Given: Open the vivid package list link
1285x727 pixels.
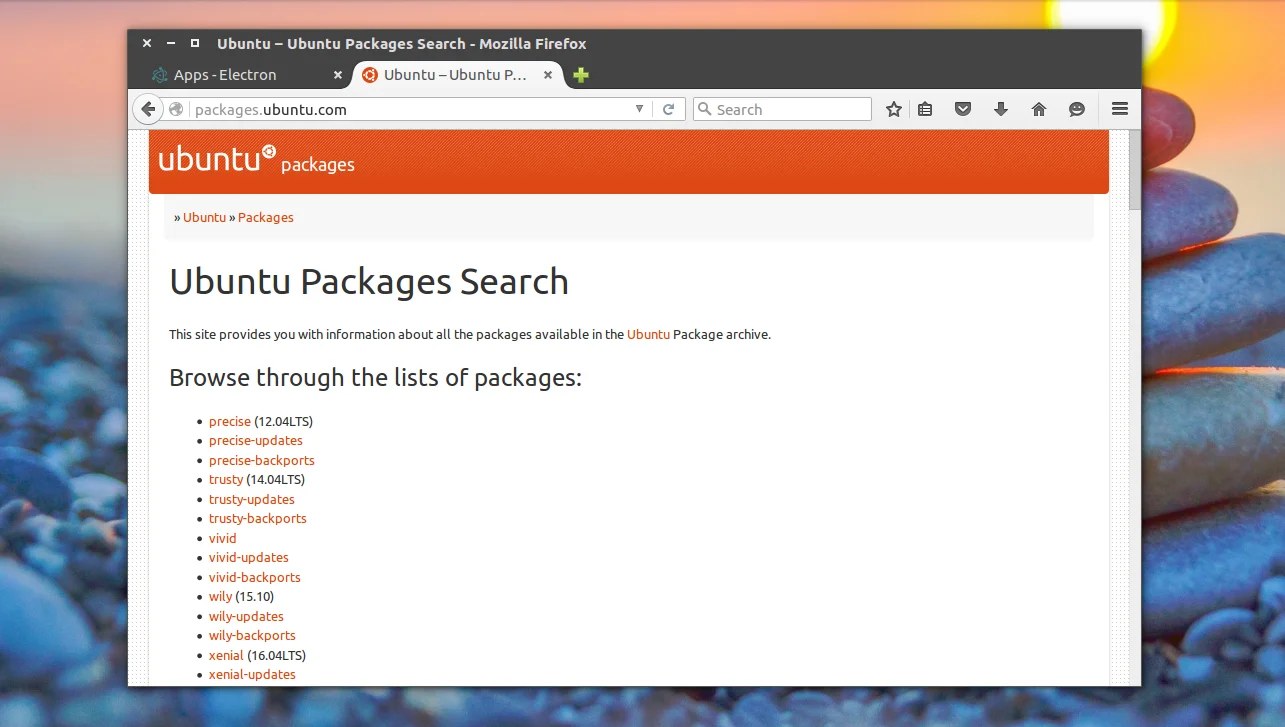Looking at the screenshot, I should click(223, 538).
